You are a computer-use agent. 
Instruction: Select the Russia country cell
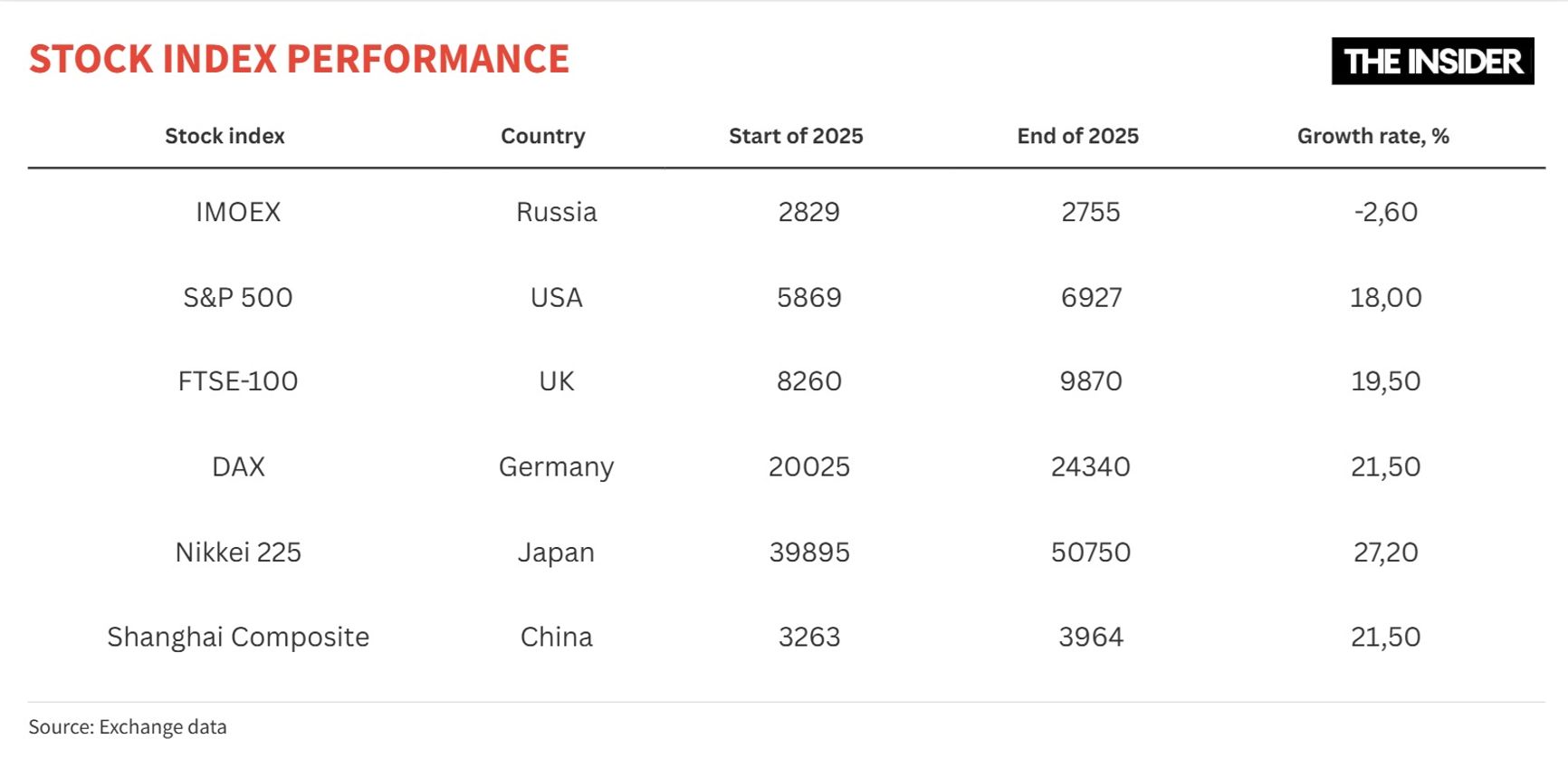click(556, 212)
